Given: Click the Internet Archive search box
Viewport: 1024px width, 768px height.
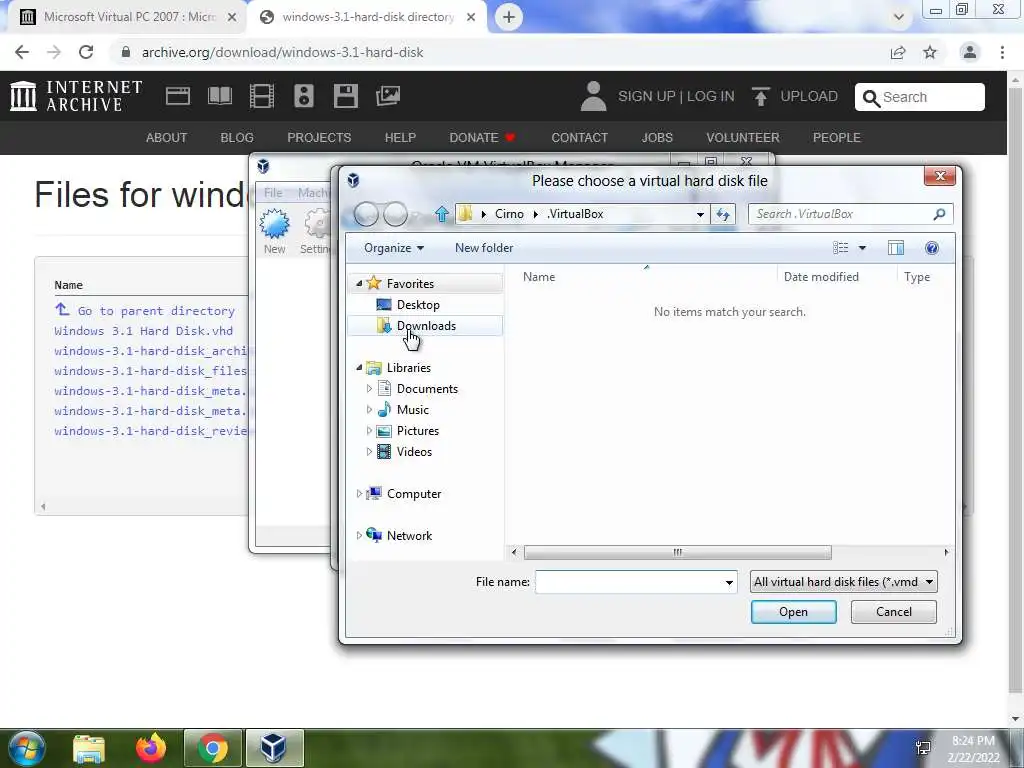Looking at the screenshot, I should 920,97.
